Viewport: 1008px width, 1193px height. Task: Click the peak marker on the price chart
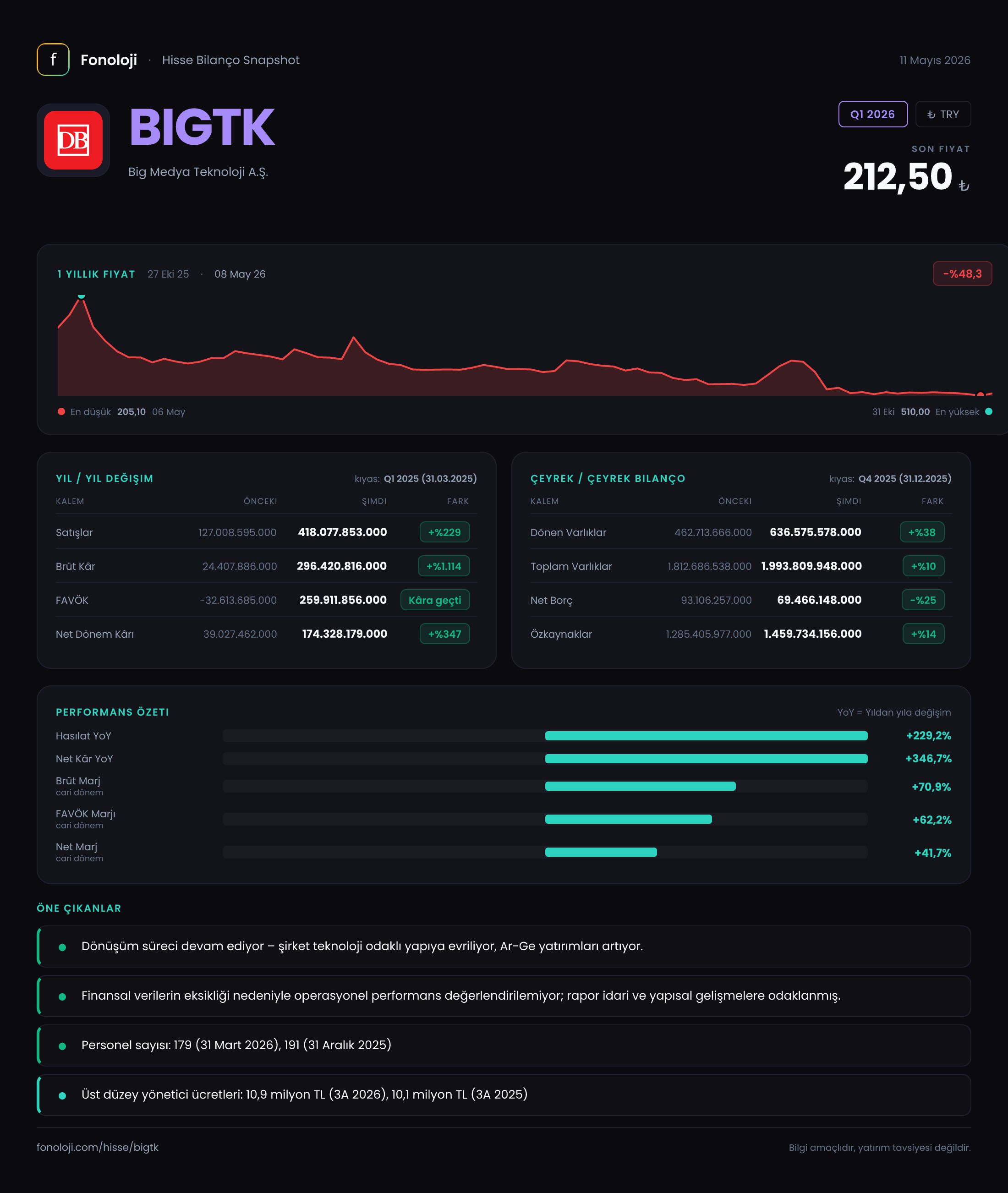(81, 297)
